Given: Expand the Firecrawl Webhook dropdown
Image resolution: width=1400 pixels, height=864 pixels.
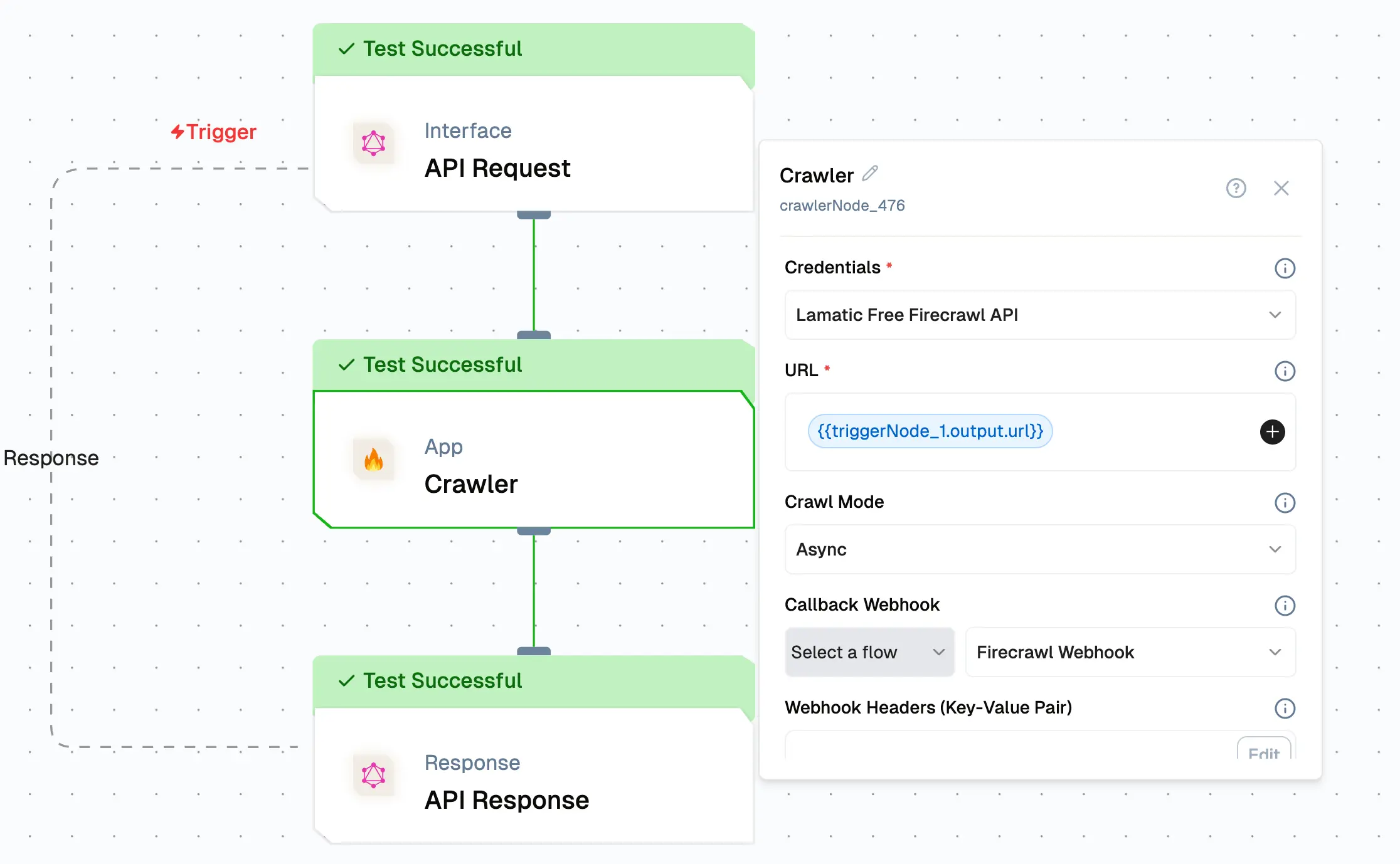Looking at the screenshot, I should [x=1130, y=652].
